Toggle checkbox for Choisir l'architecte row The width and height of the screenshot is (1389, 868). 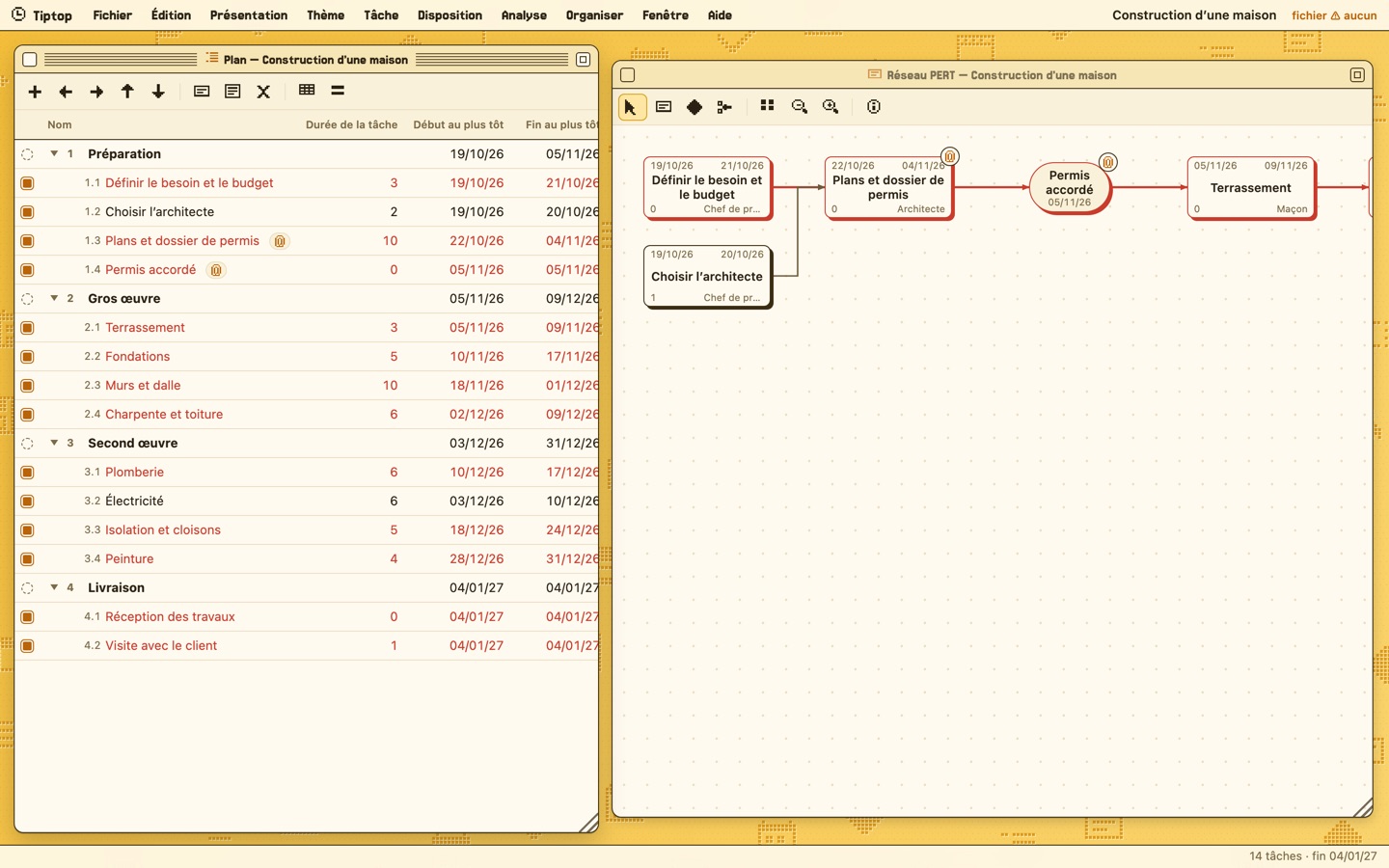28,212
